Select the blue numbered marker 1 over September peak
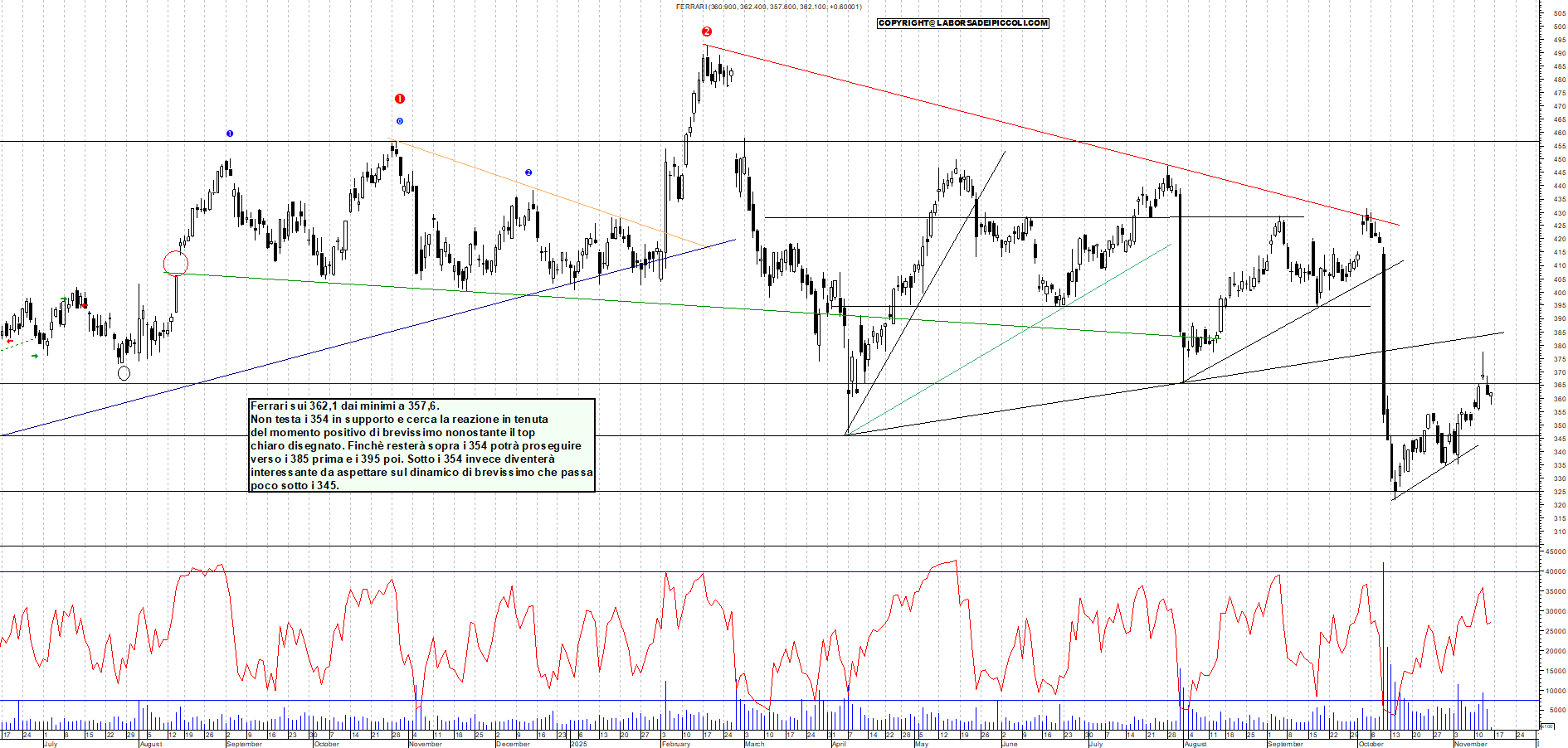 click(230, 133)
